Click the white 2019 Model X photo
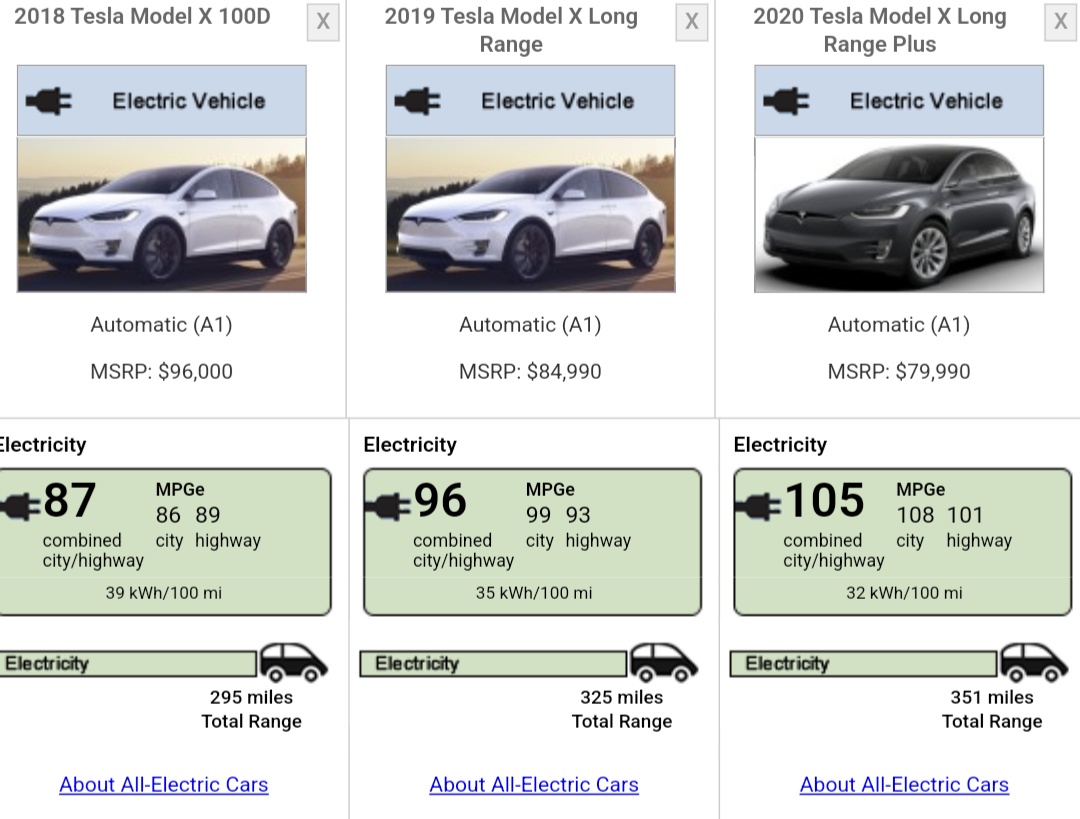 click(x=530, y=215)
